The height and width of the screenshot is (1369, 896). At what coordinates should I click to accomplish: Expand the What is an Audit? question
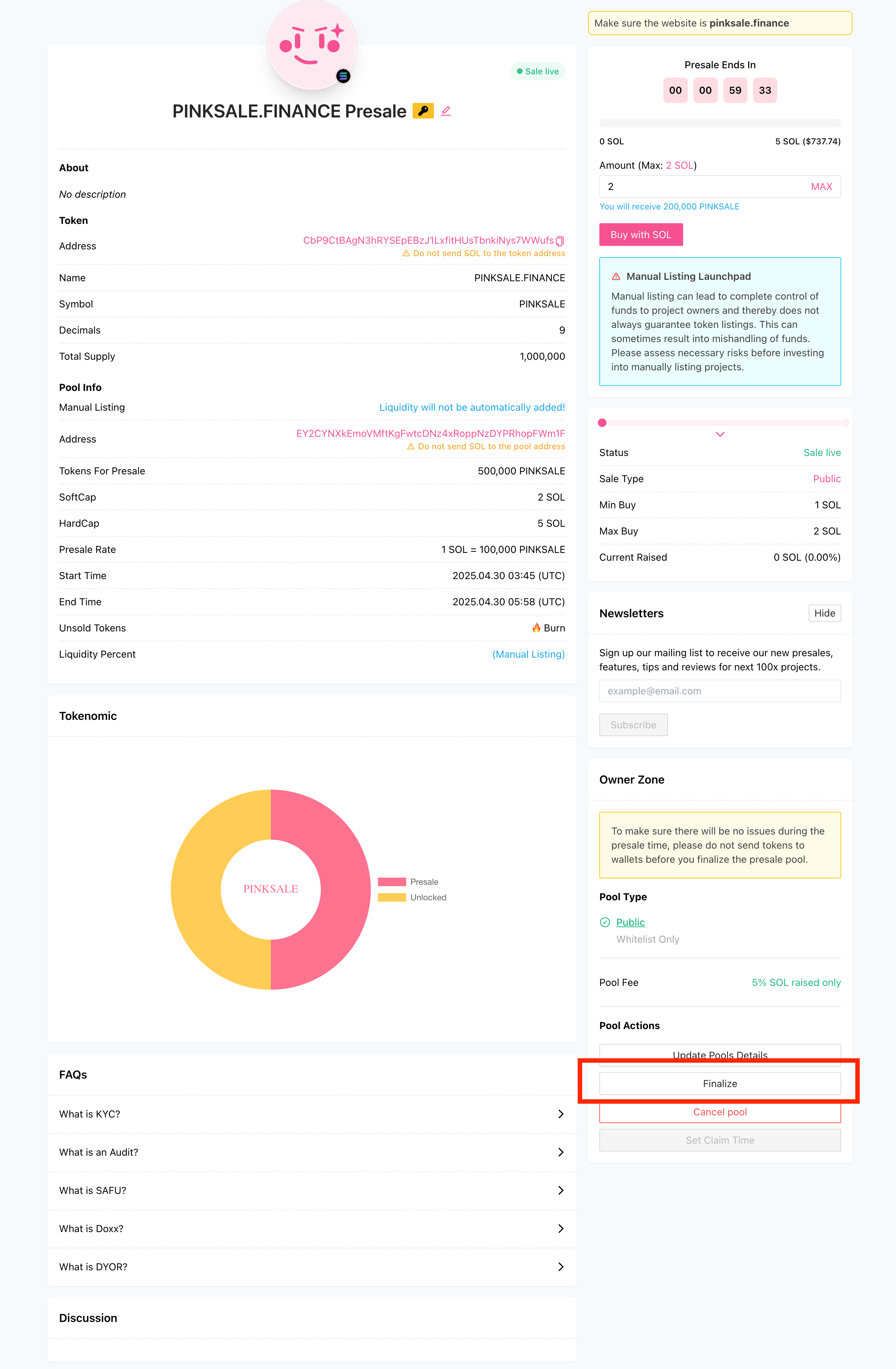click(312, 1152)
